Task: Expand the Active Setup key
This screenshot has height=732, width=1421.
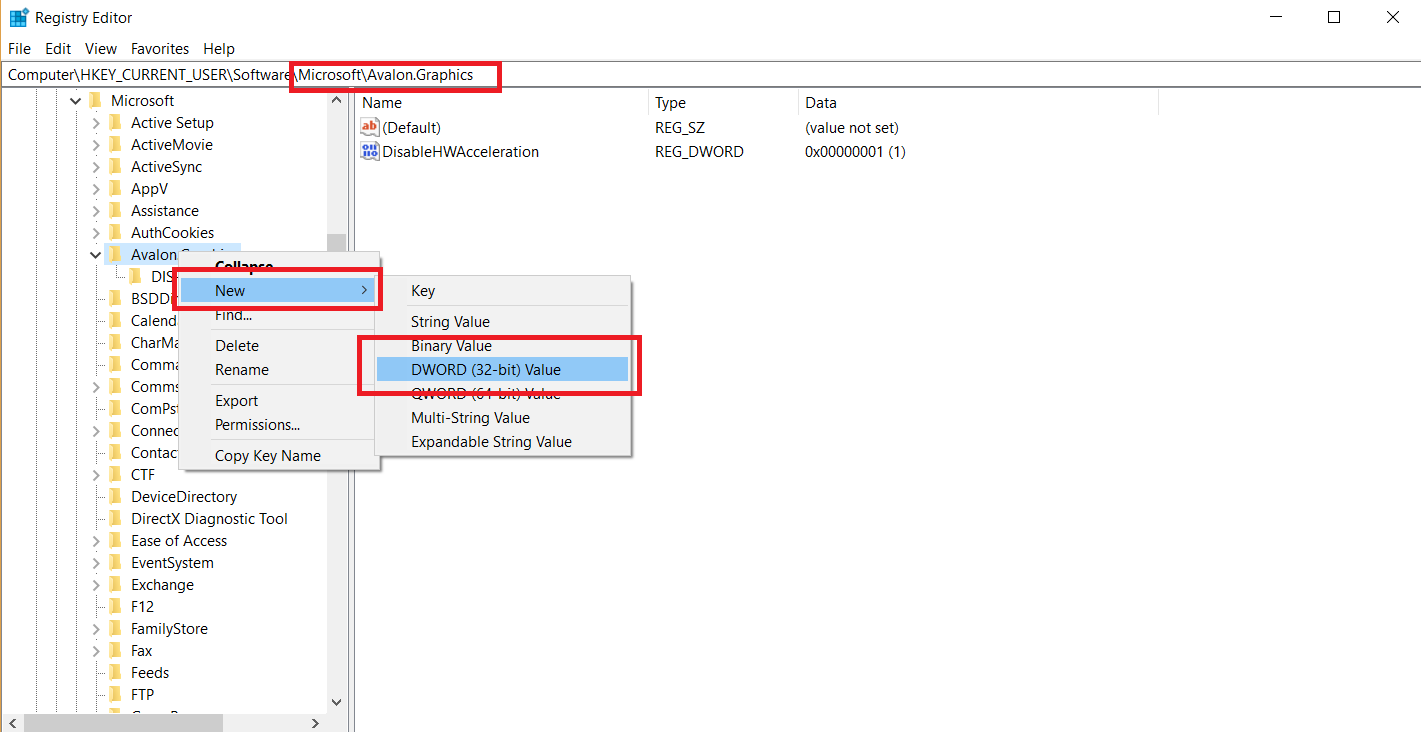Action: pyautogui.click(x=96, y=123)
